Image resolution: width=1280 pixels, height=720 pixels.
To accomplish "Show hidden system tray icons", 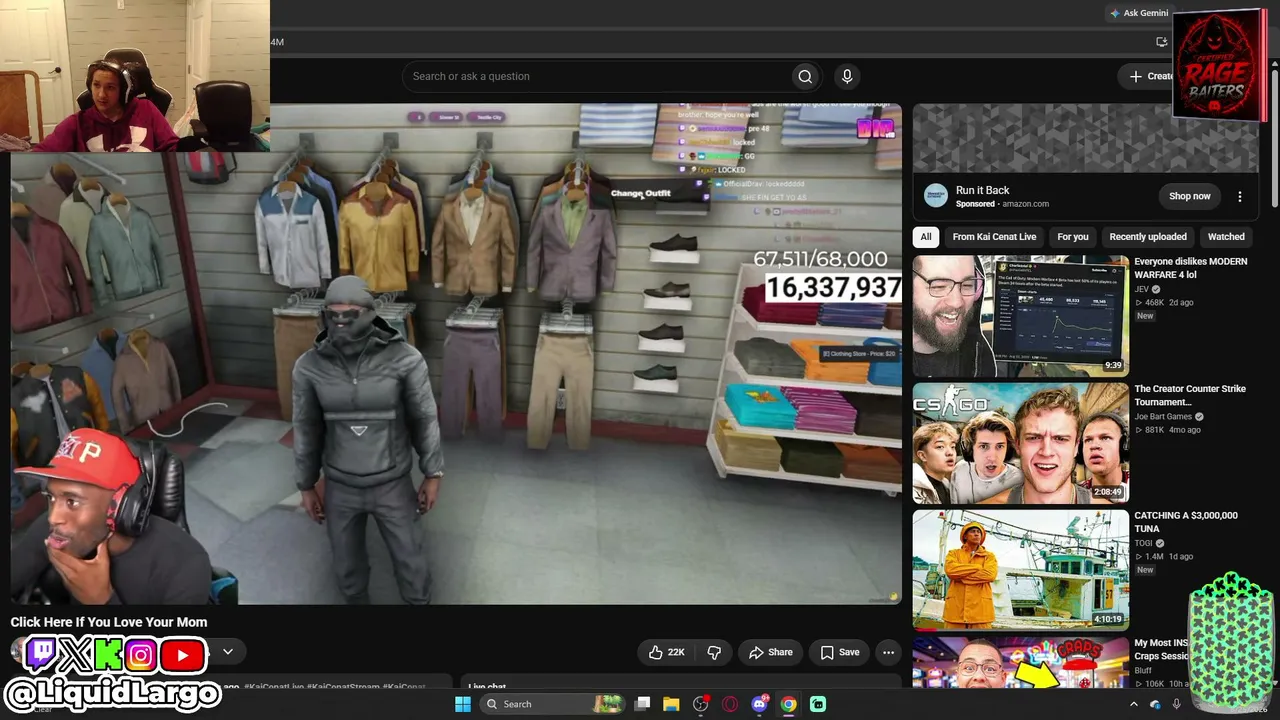I will pyautogui.click(x=1133, y=704).
